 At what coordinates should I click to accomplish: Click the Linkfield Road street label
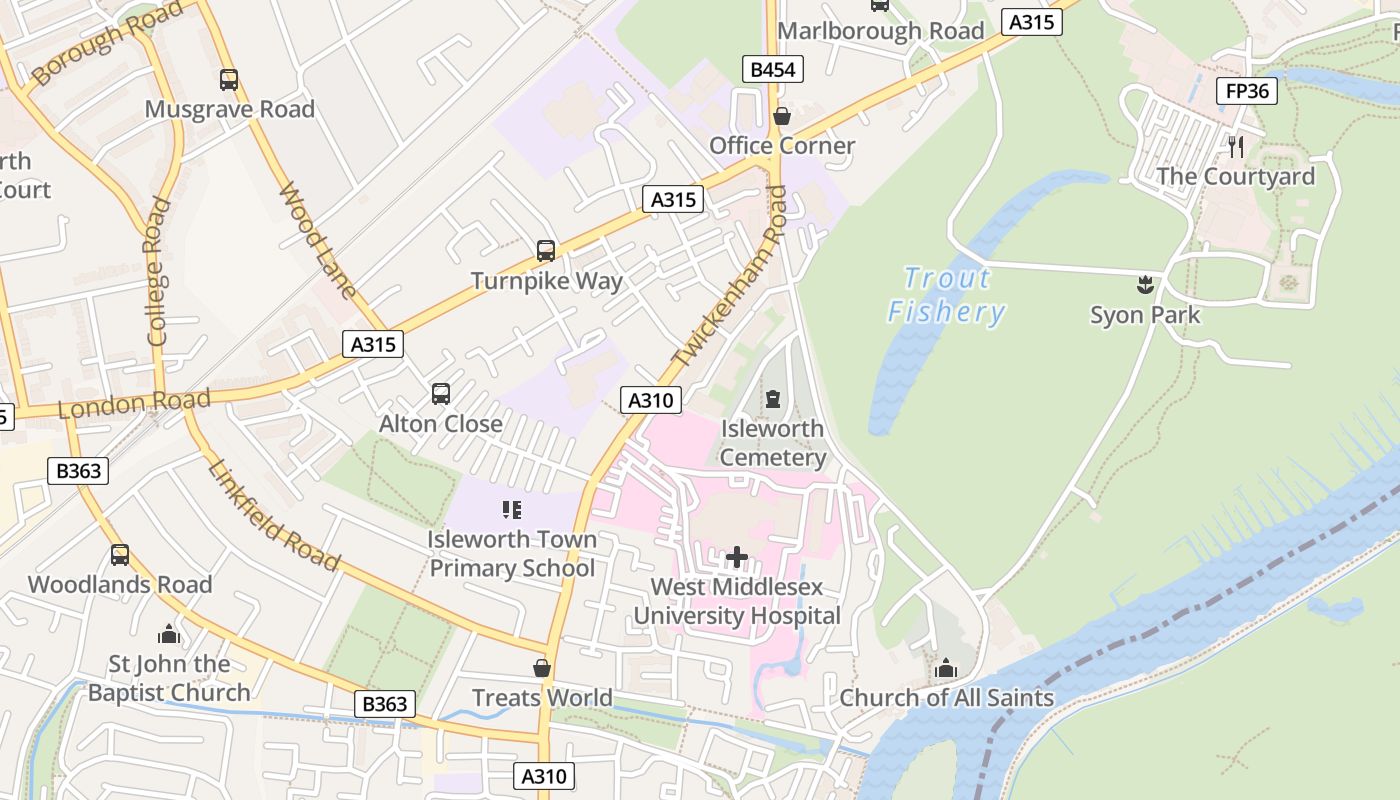pos(274,514)
